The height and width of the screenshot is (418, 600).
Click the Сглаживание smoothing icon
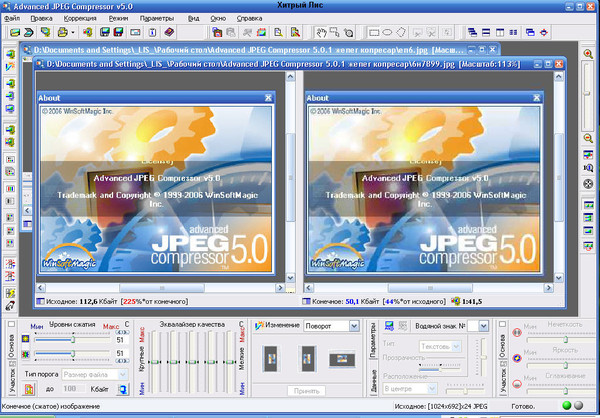(517, 384)
